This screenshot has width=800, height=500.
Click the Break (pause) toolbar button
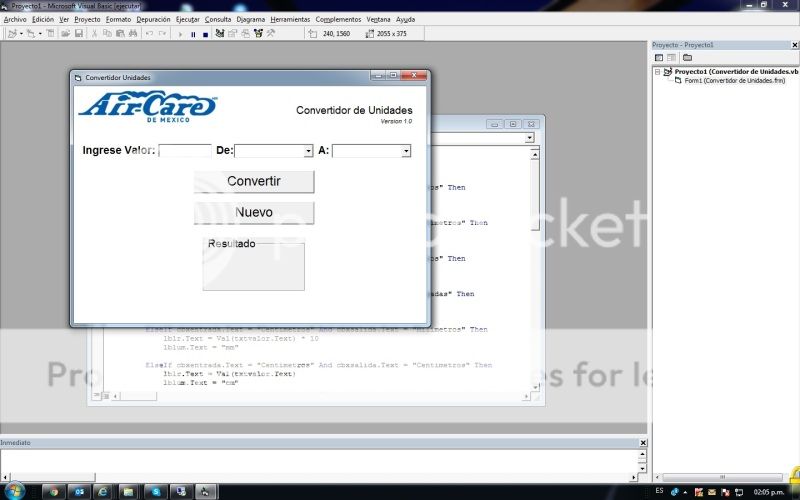coord(193,34)
